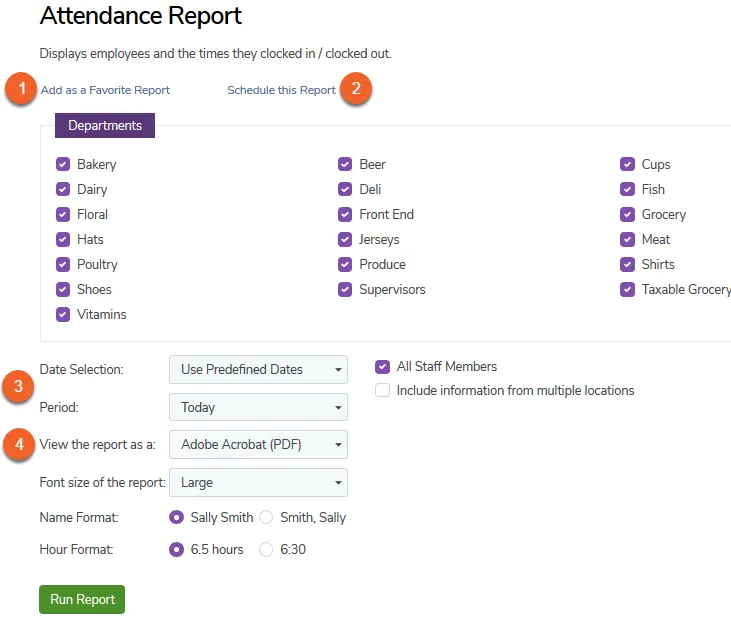Click the Hour Format label
This screenshot has width=731, height=617.
[76, 549]
